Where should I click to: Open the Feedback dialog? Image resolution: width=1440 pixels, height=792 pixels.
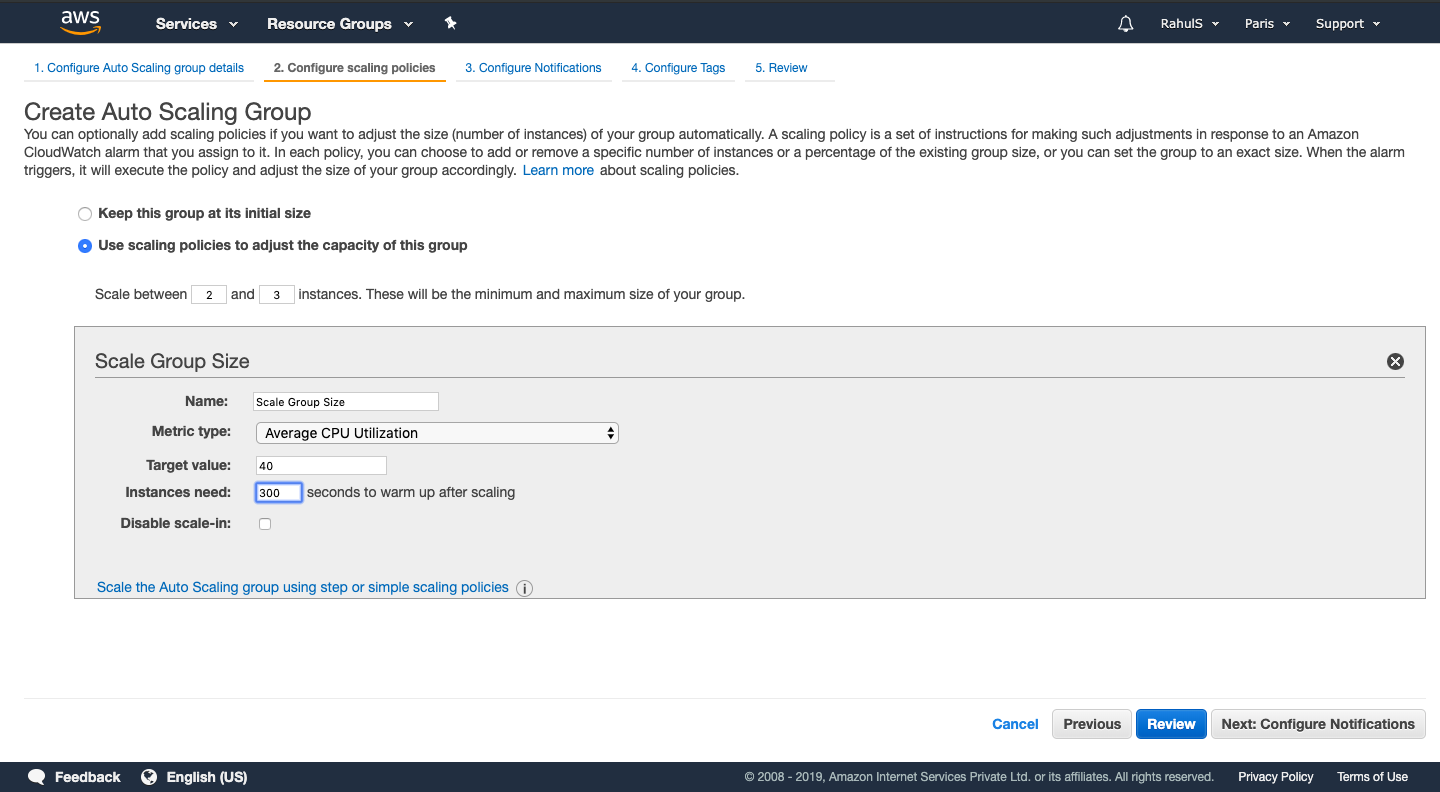point(74,777)
